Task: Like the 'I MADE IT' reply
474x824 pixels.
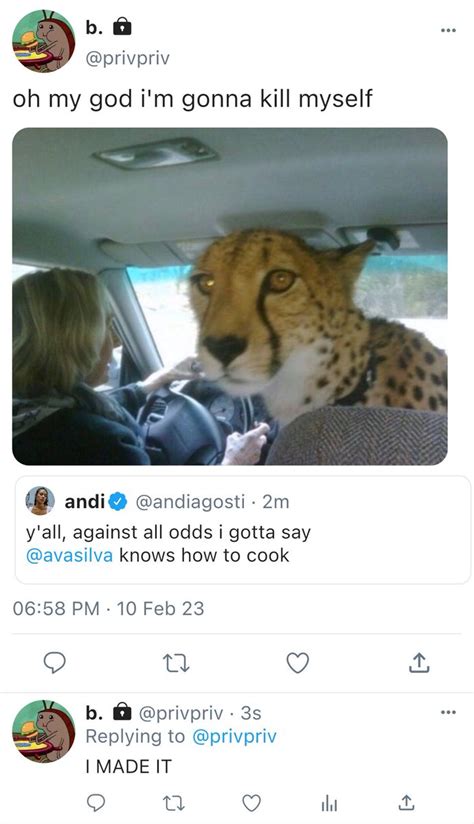Action: point(251,803)
